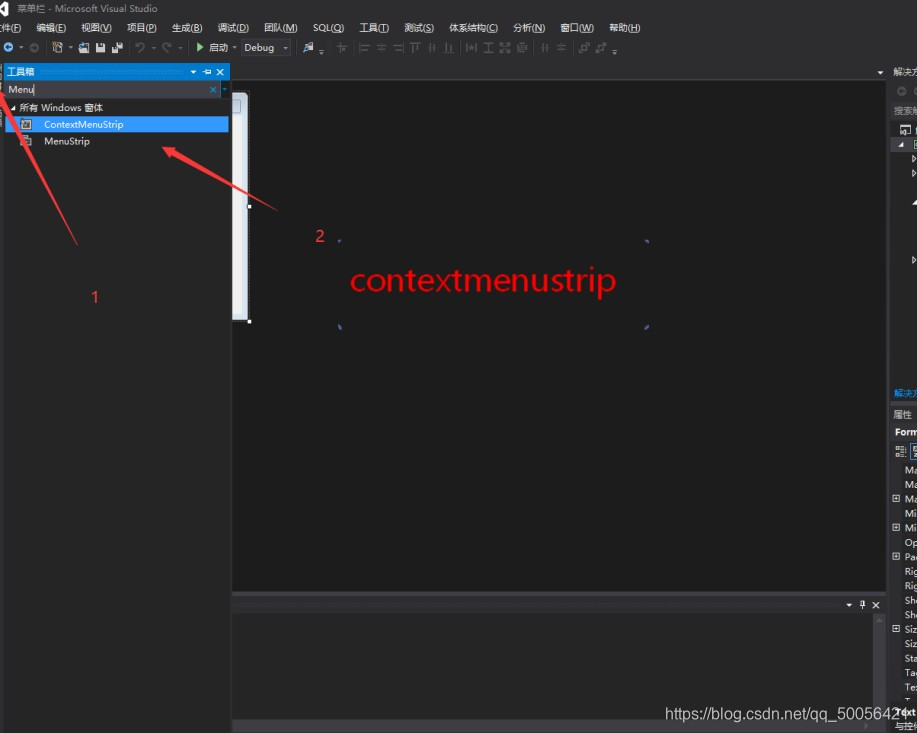Open the Debug configuration dropdown
This screenshot has width=917, height=733.
point(266,47)
